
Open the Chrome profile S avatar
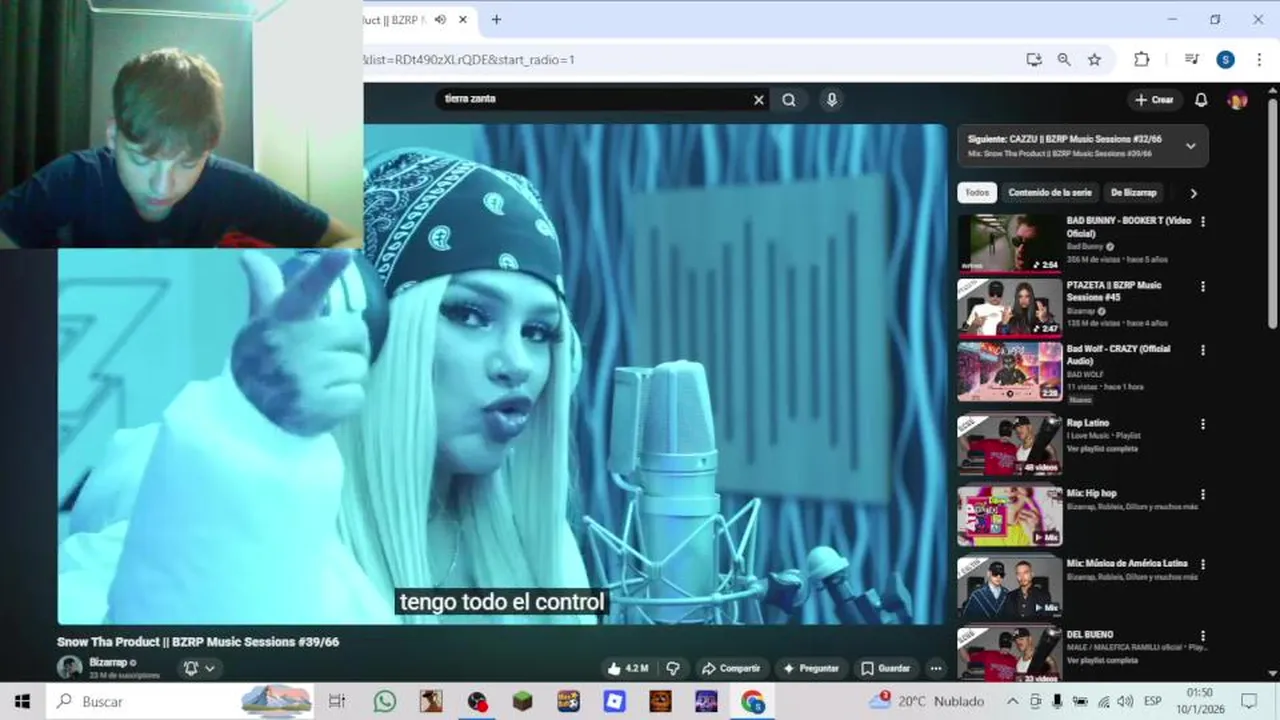1225,60
